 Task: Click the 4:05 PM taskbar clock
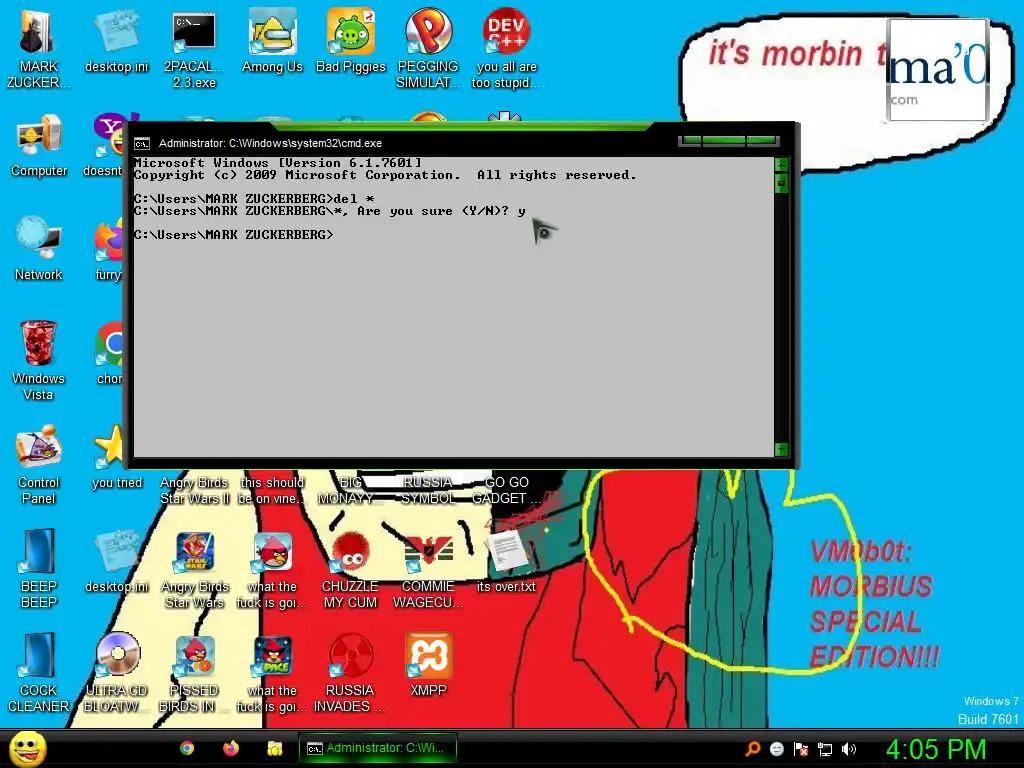pyautogui.click(x=936, y=749)
